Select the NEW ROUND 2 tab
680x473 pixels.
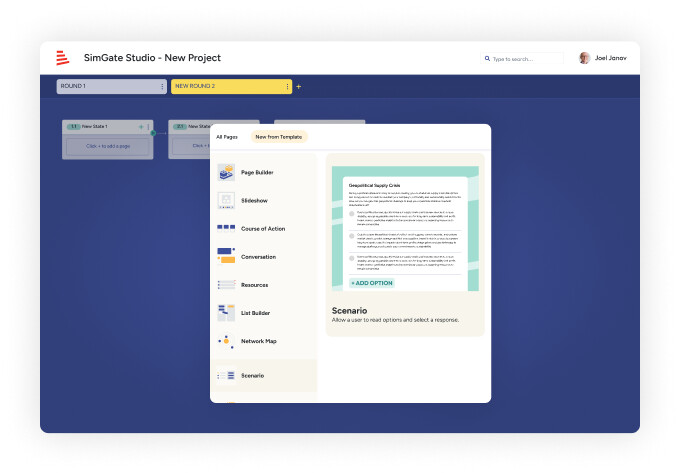coord(231,86)
